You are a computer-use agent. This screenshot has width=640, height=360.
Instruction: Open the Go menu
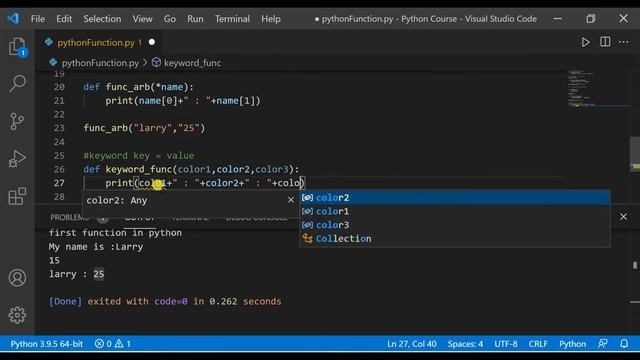click(x=170, y=19)
